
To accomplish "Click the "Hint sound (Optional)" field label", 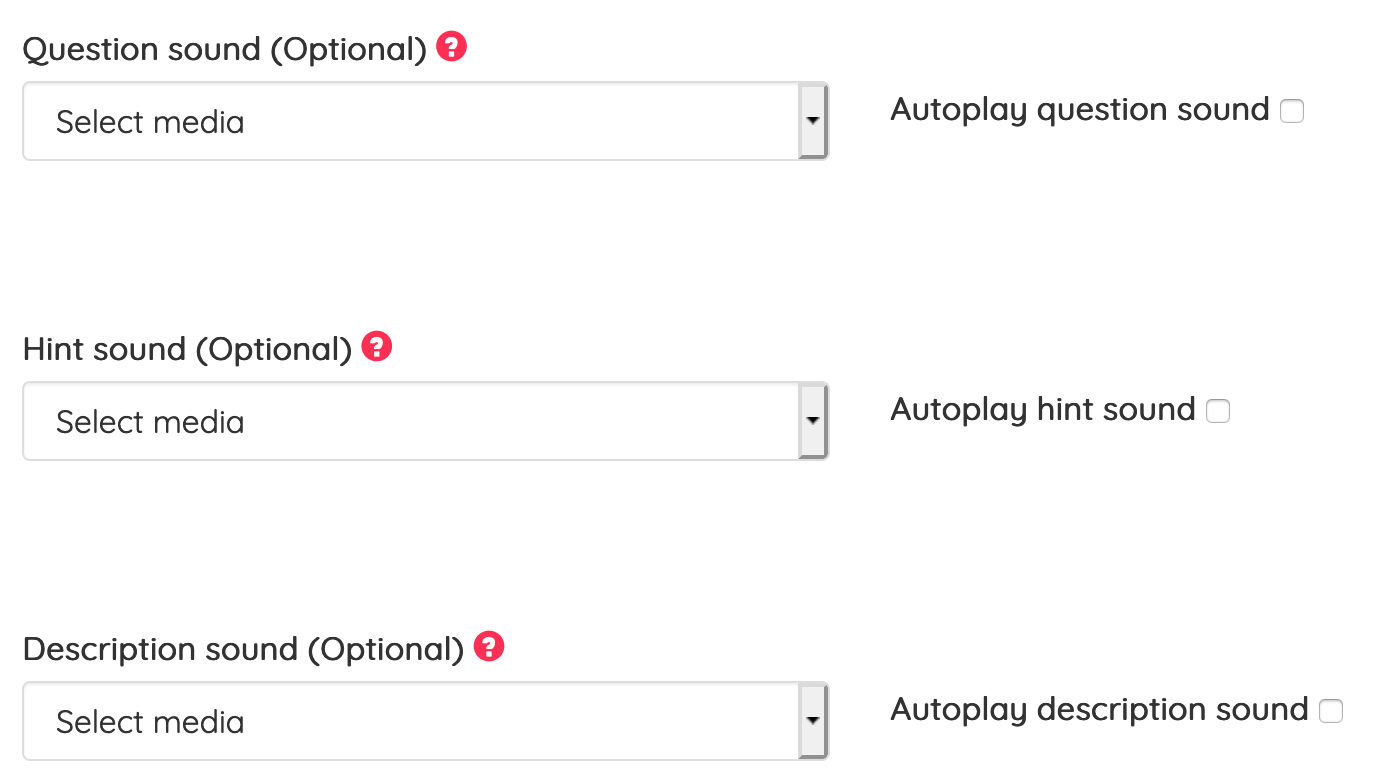I will click(187, 349).
